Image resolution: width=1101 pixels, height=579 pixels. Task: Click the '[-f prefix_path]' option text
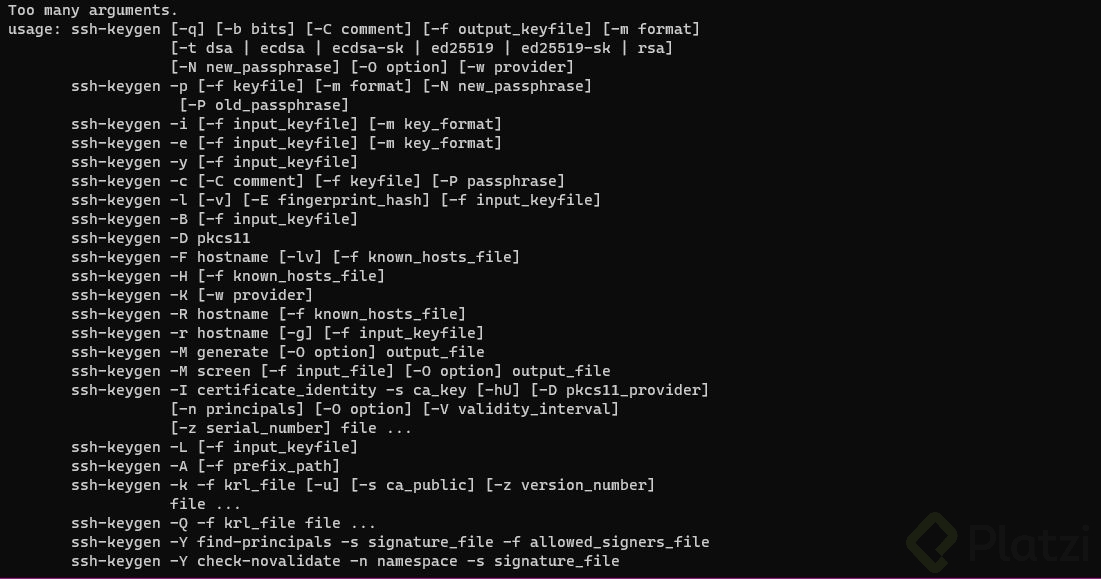click(x=269, y=465)
